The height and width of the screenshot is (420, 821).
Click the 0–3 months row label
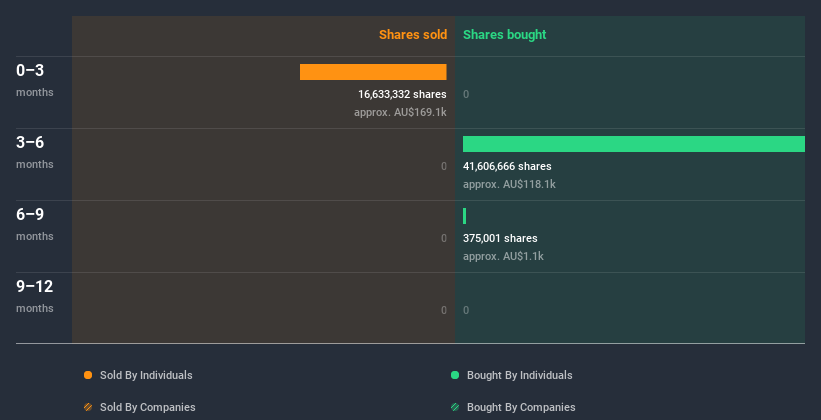point(35,80)
